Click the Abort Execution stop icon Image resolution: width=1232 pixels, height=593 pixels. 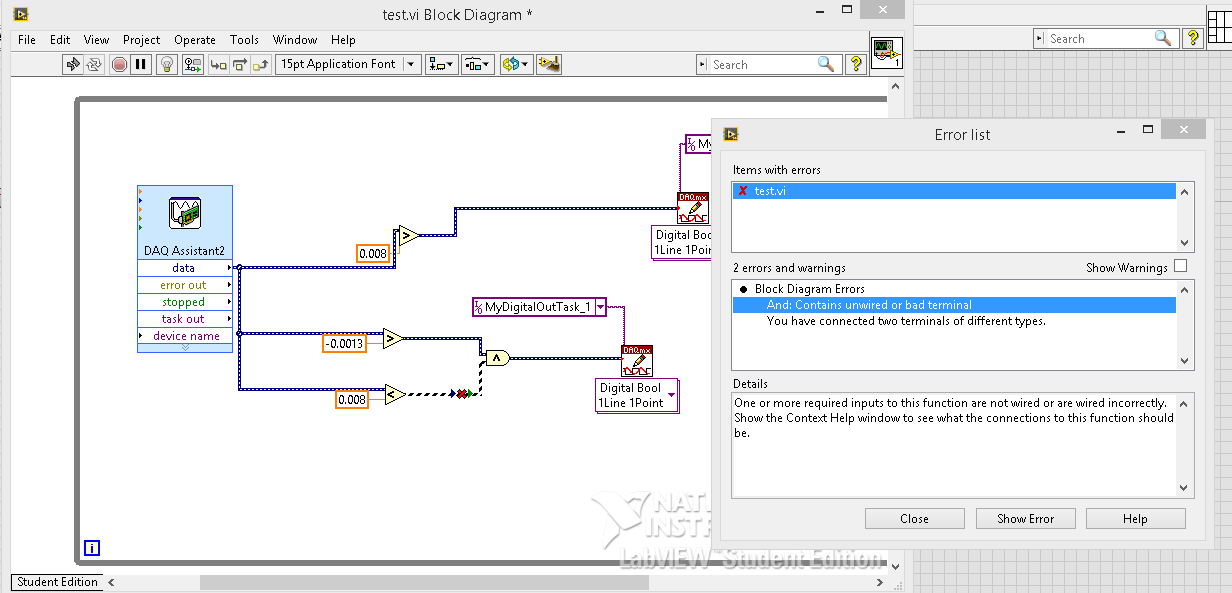(x=119, y=64)
